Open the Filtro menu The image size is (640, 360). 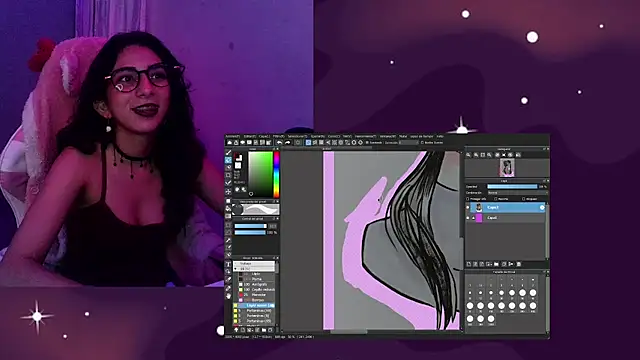(278, 136)
